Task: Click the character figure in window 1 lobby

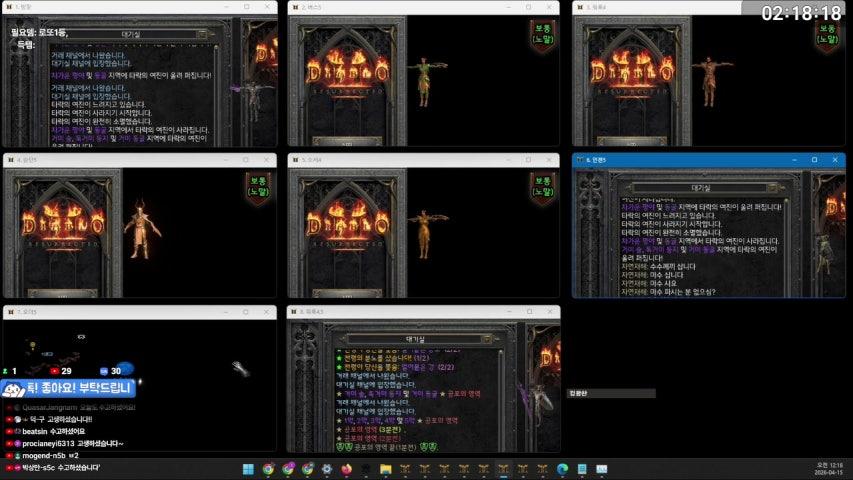Action: [252, 101]
